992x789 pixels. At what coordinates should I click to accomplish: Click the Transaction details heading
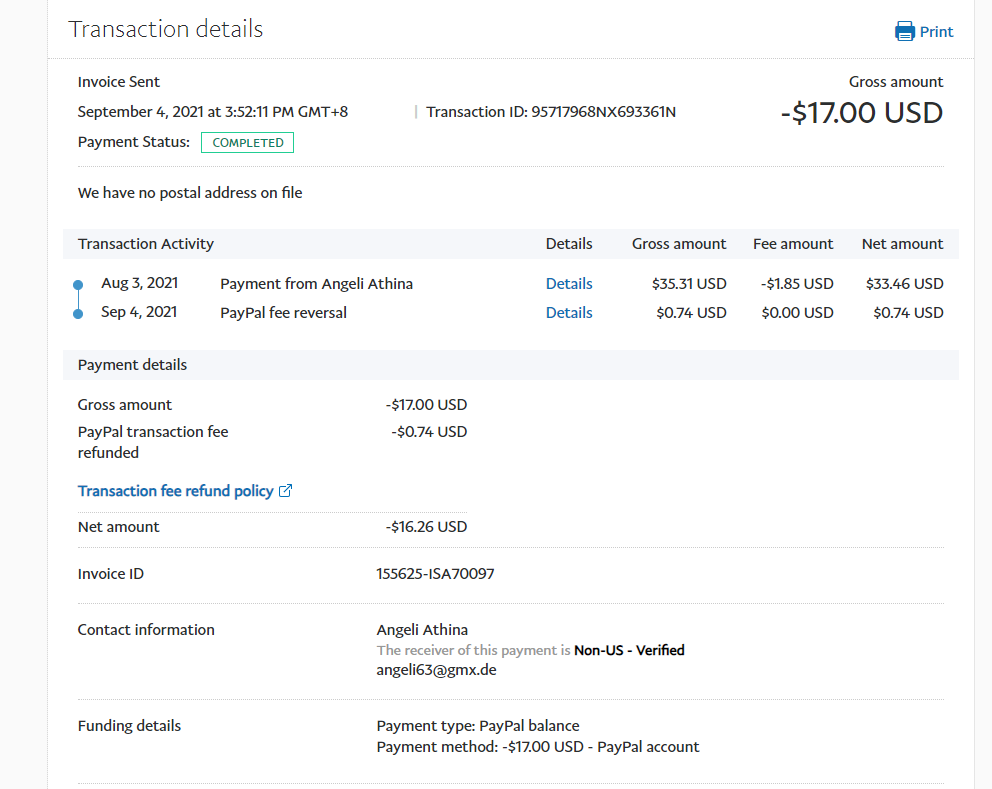pos(165,29)
